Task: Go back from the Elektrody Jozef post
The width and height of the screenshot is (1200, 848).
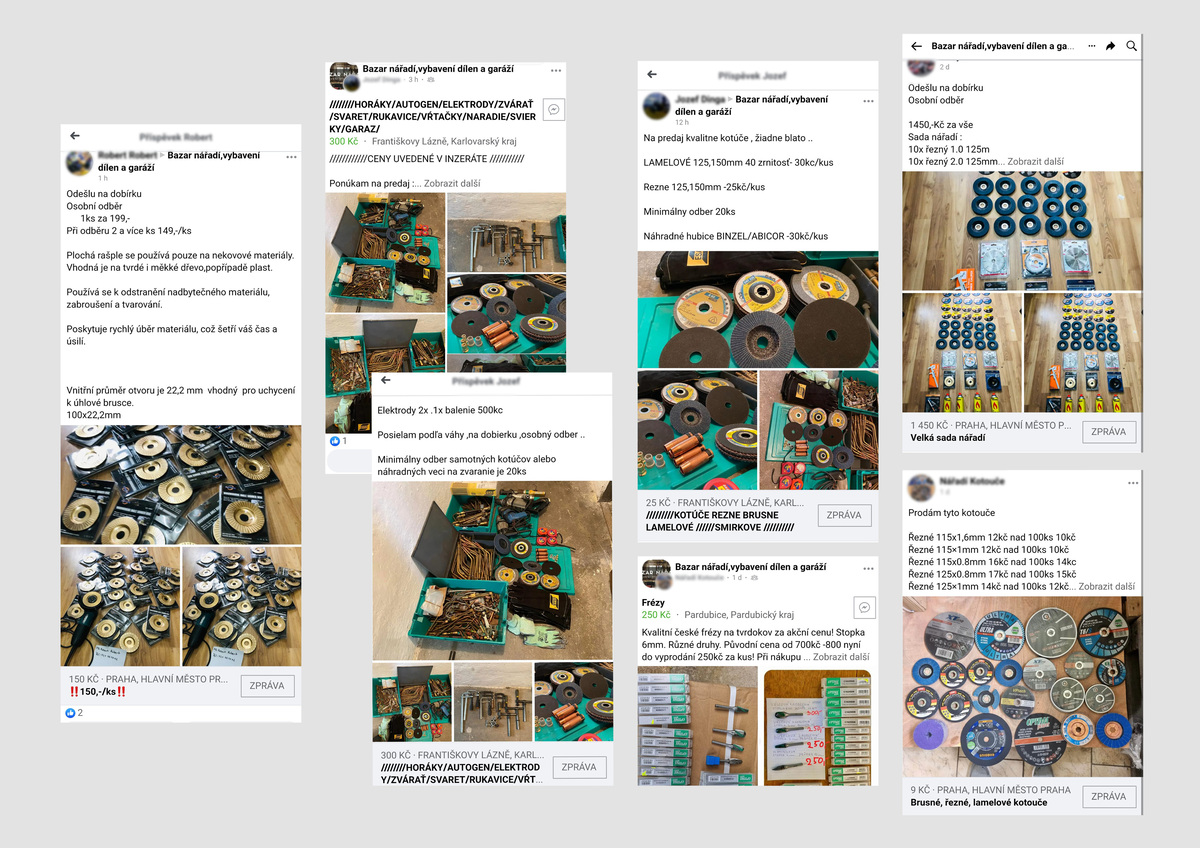Action: (x=386, y=381)
